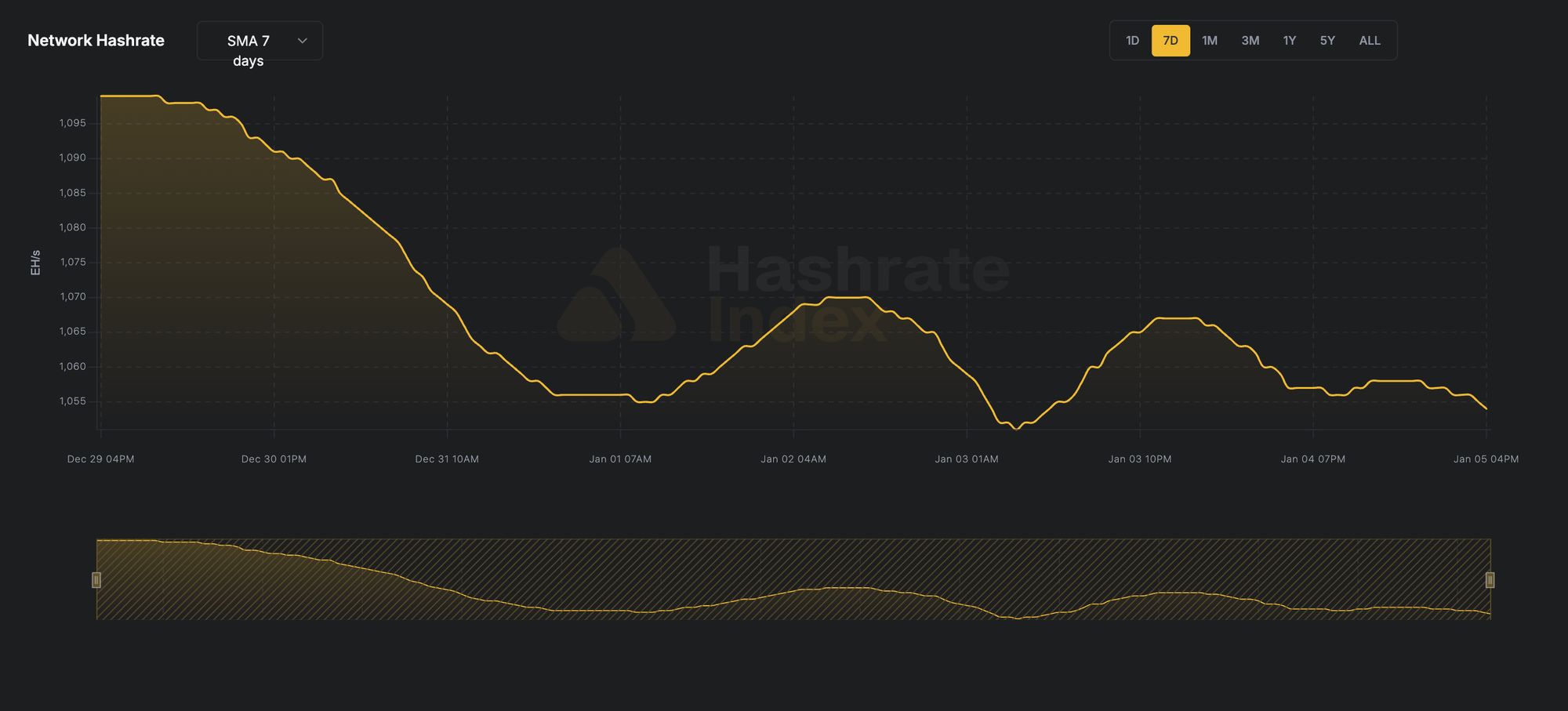The width and height of the screenshot is (1568, 711).
Task: Select the 1D time range
Action: 1131,40
